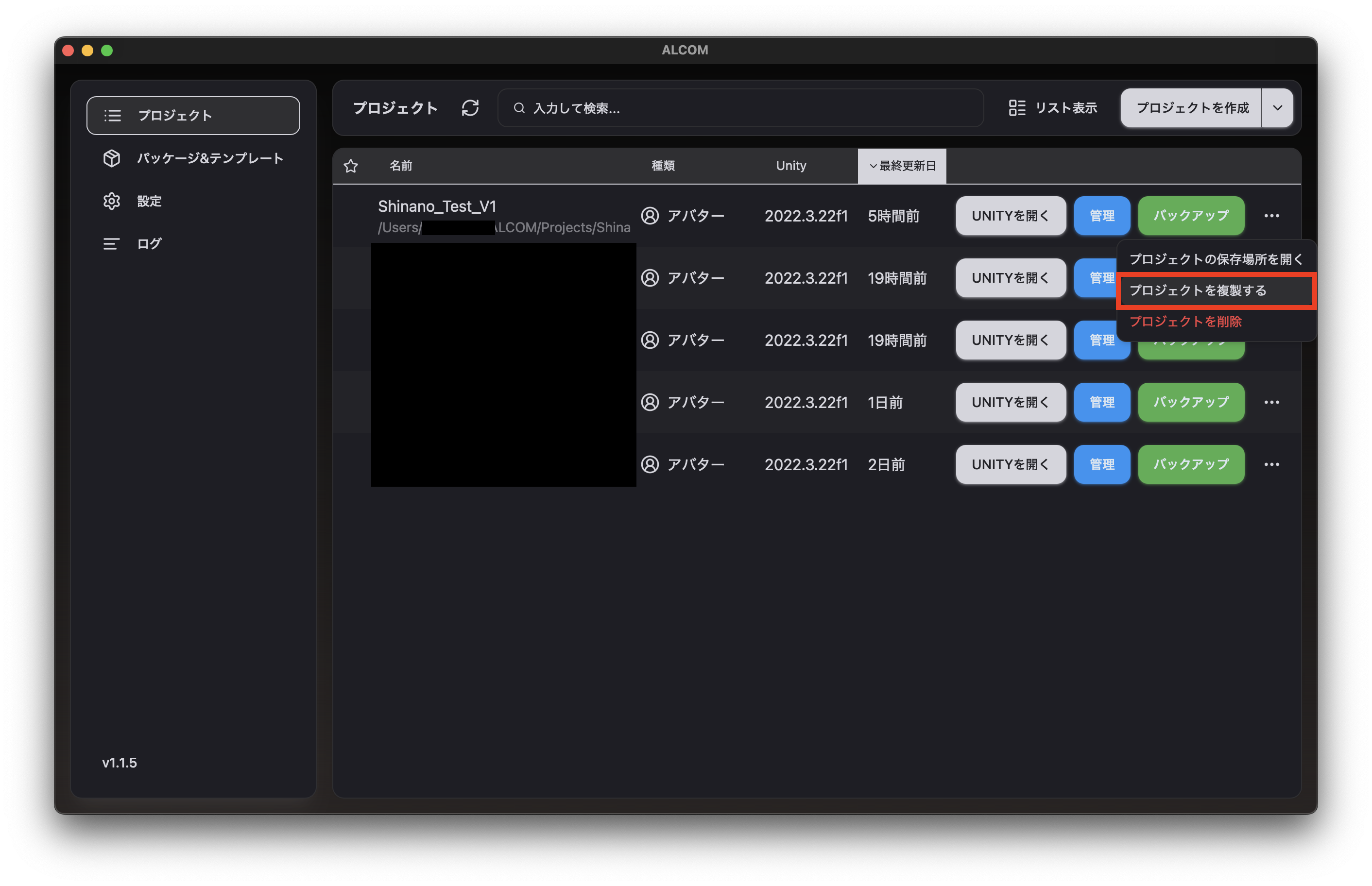Image resolution: width=1372 pixels, height=886 pixels.
Task: Toggle the リスト表示 view mode
Action: (1053, 107)
